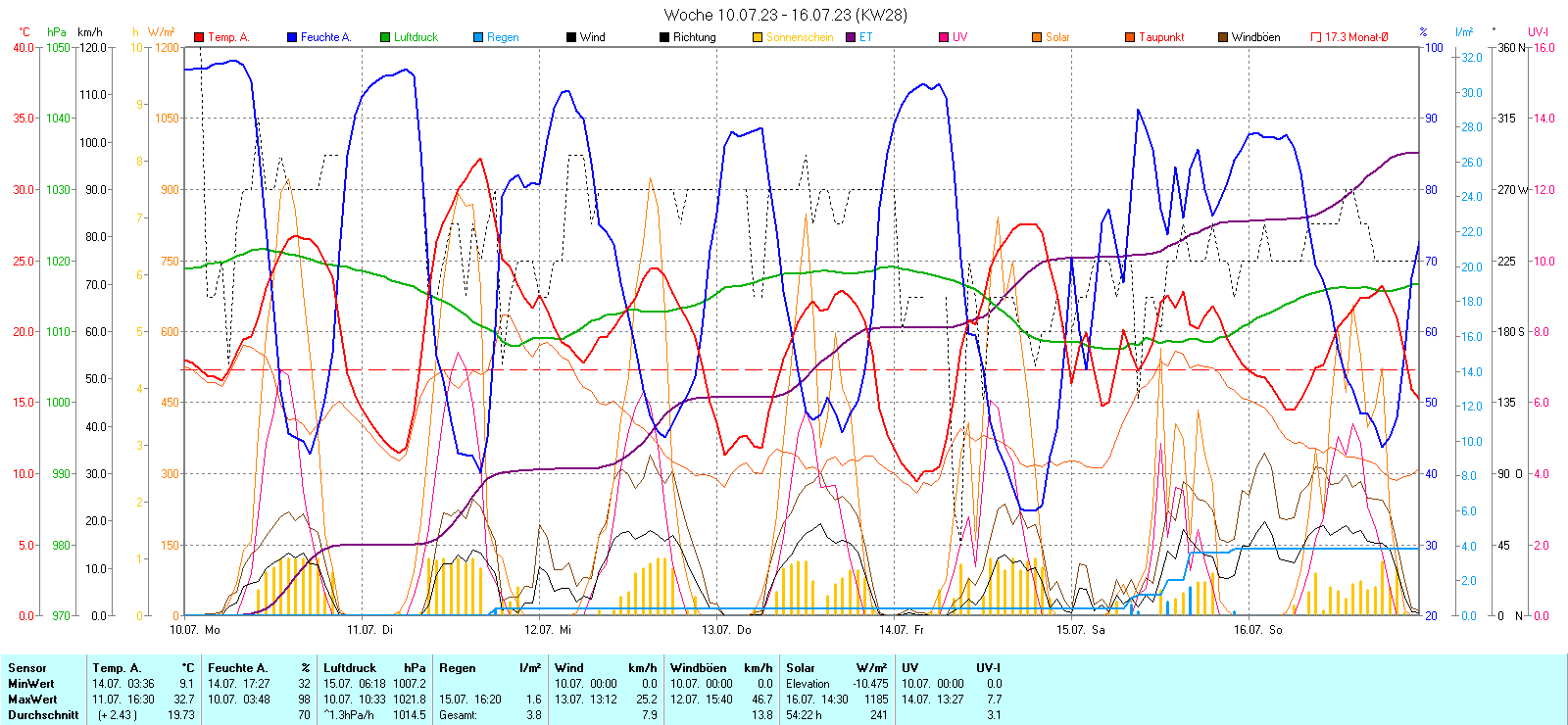This screenshot has width=1568, height=725.
Task: Click the 16.07. So date label
Action: coord(1257,630)
